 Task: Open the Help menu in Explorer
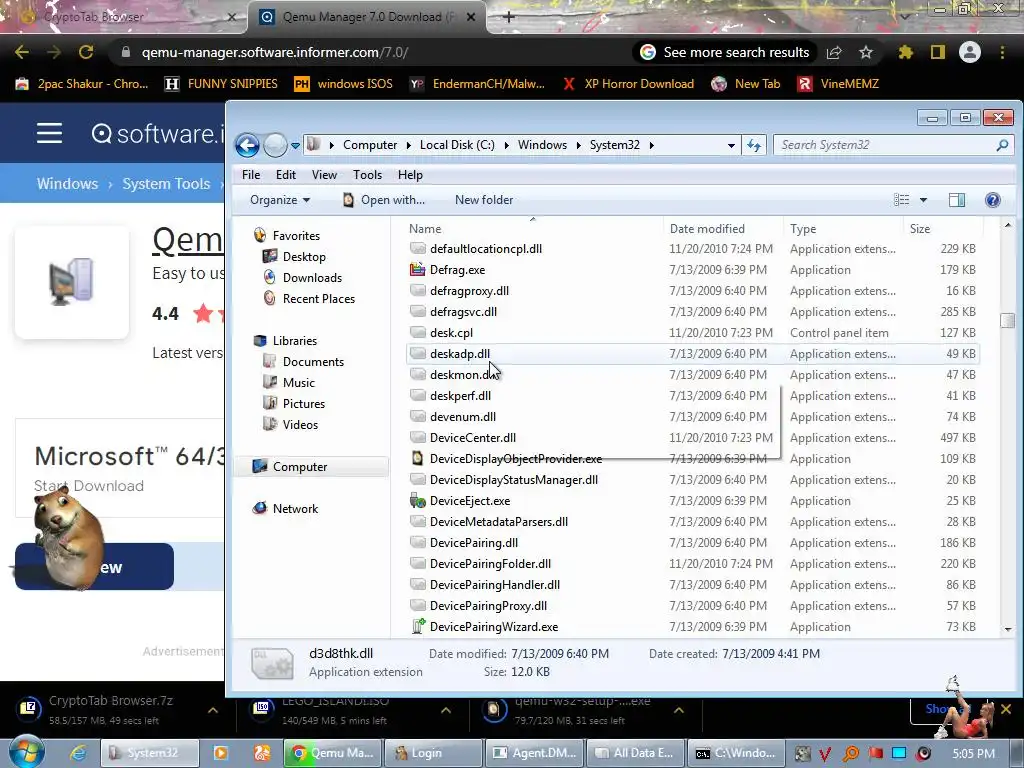pyautogui.click(x=410, y=175)
